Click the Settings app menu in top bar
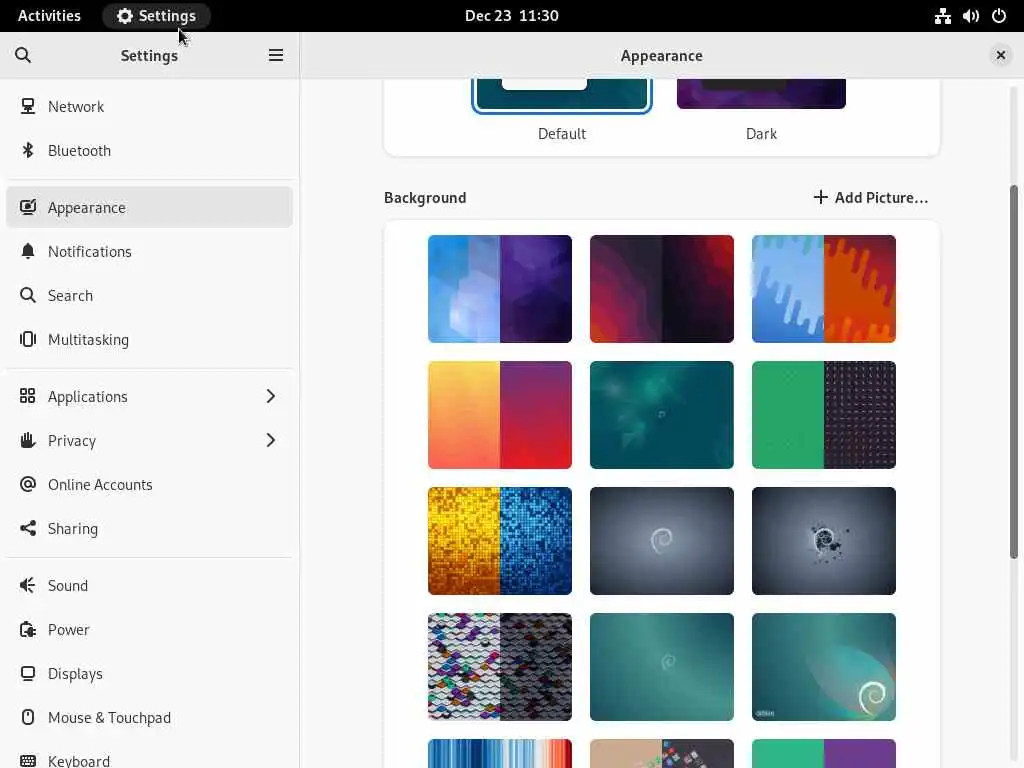This screenshot has width=1024, height=768. pyautogui.click(x=157, y=16)
